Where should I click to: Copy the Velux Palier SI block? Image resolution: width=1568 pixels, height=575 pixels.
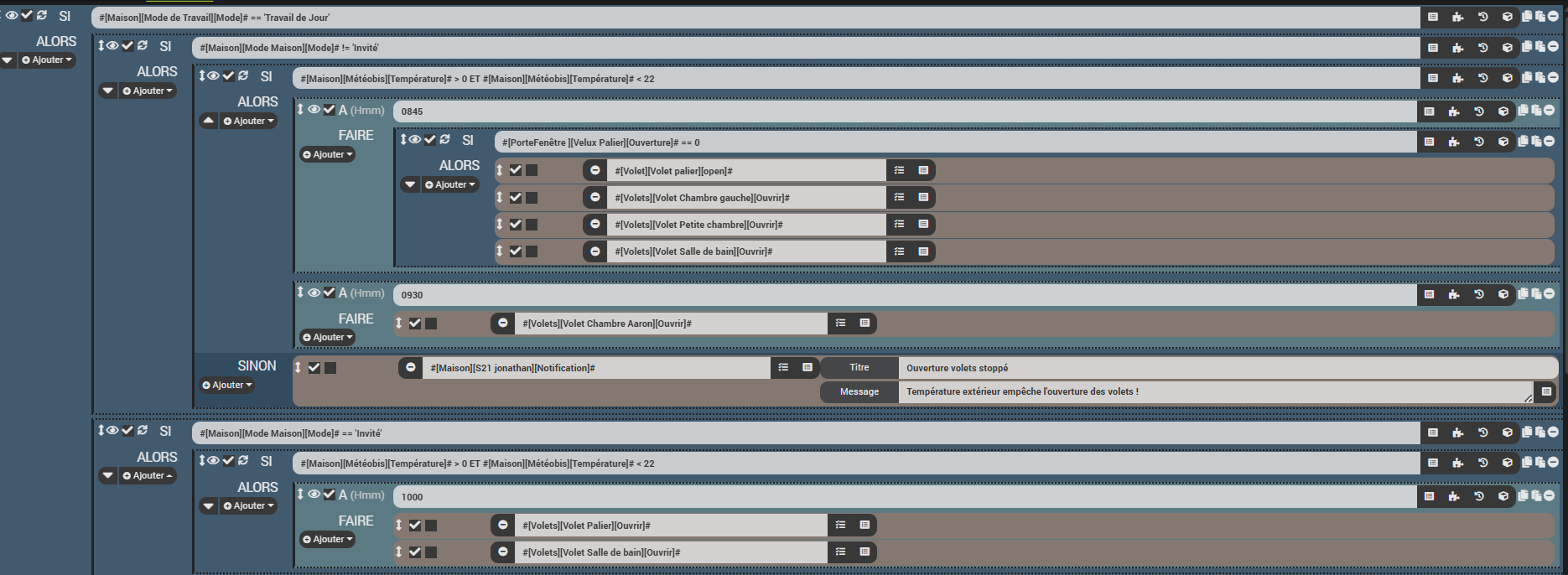(x=1523, y=141)
